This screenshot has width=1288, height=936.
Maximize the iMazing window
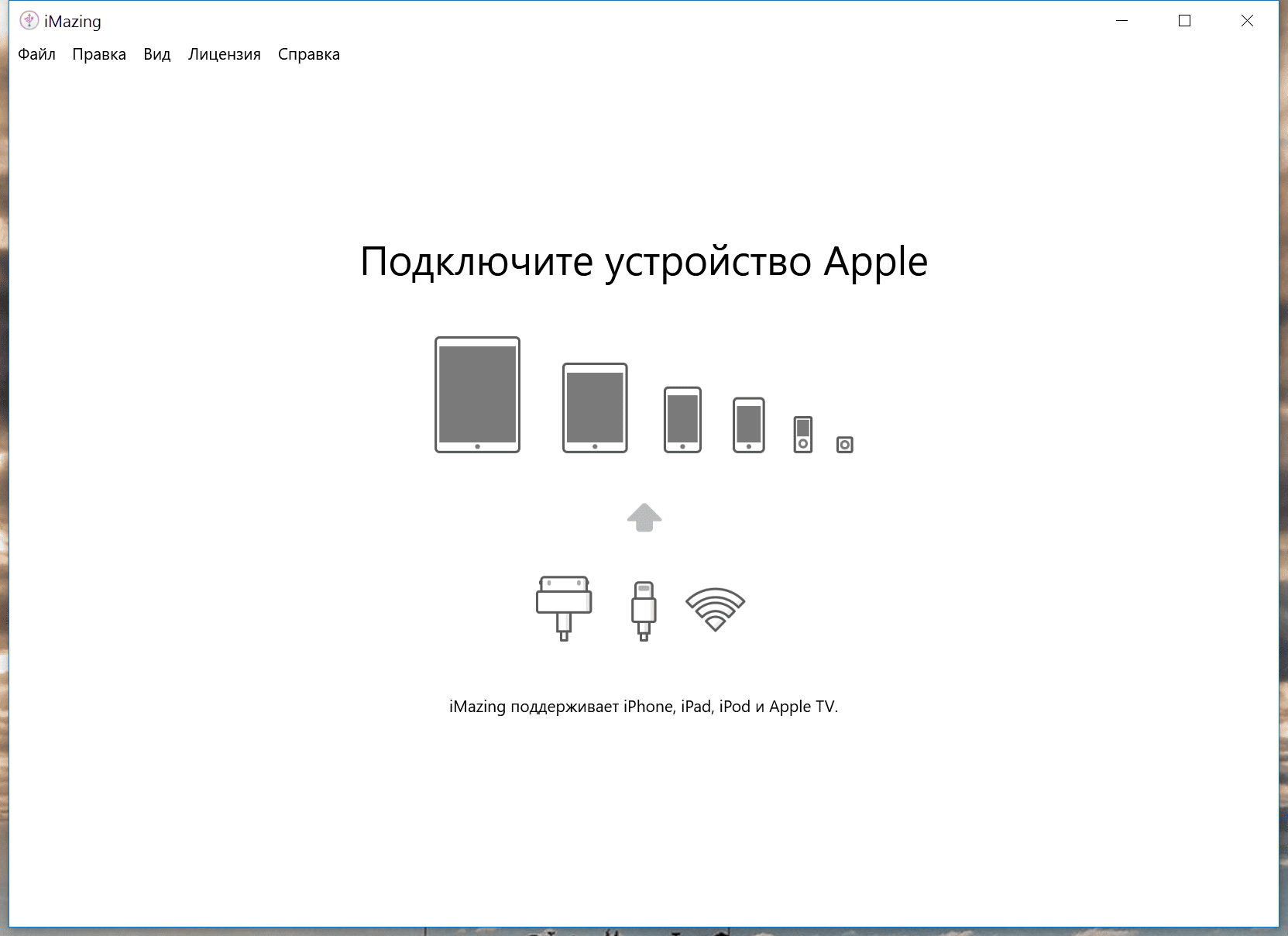(x=1184, y=21)
